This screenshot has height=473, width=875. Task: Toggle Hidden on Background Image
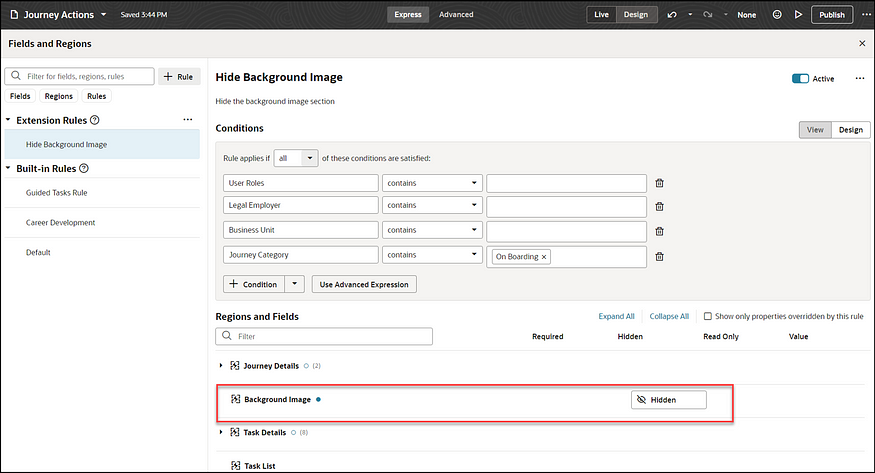pyautogui.click(x=668, y=400)
